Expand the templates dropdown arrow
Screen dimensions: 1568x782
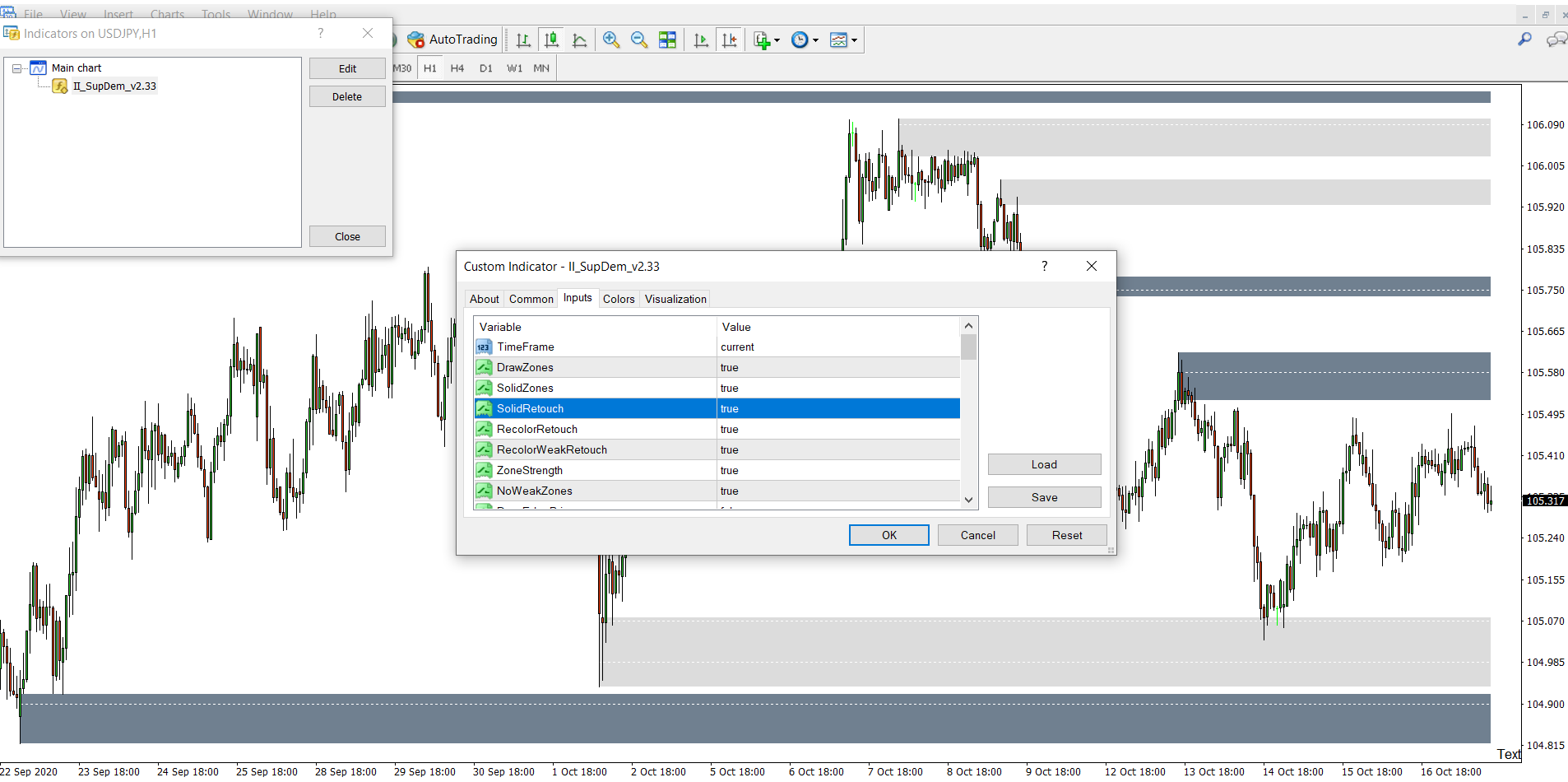(x=855, y=40)
